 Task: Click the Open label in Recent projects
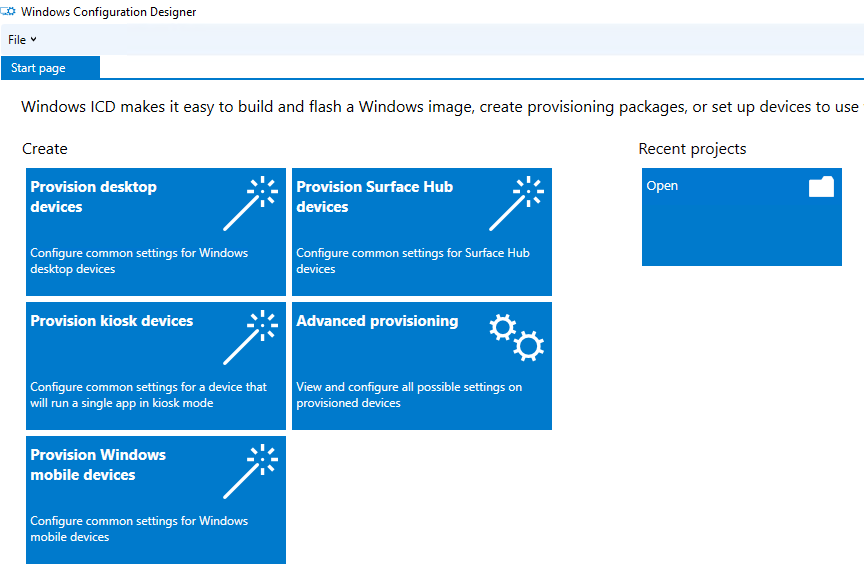coord(662,186)
